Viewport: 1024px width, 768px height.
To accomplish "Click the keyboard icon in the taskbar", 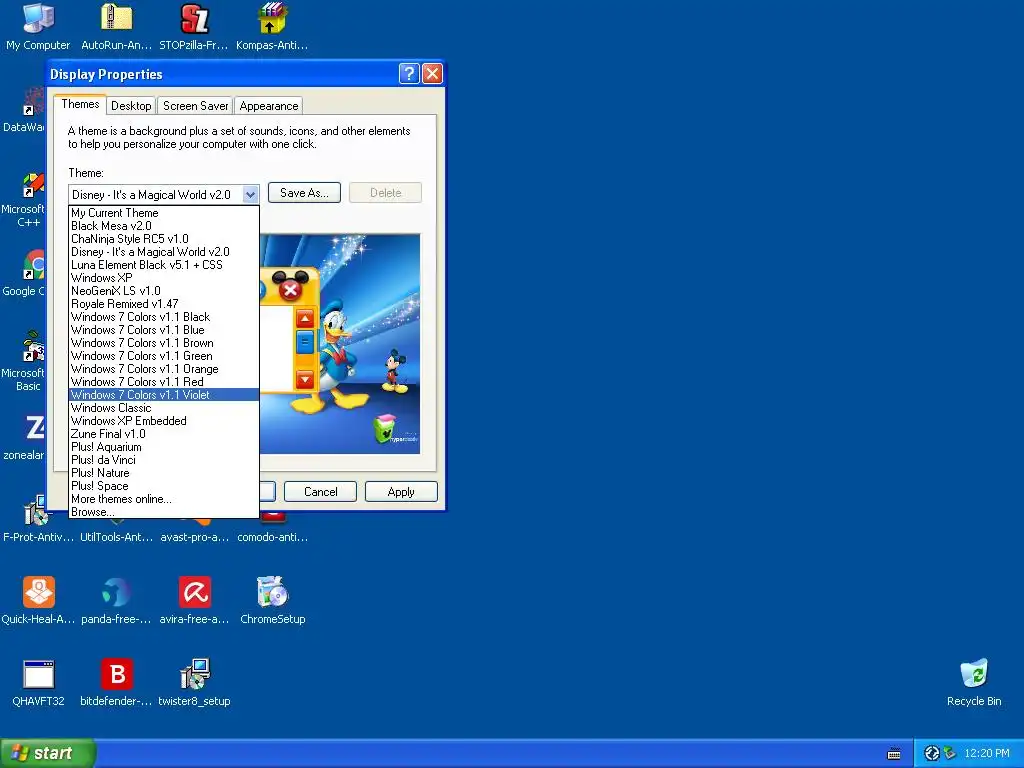I will point(894,754).
